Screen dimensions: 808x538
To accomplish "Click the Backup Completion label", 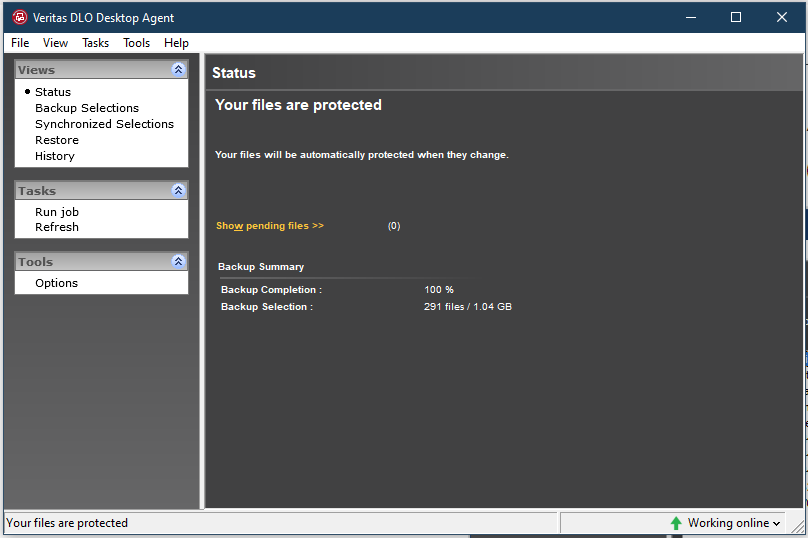I will tap(271, 290).
